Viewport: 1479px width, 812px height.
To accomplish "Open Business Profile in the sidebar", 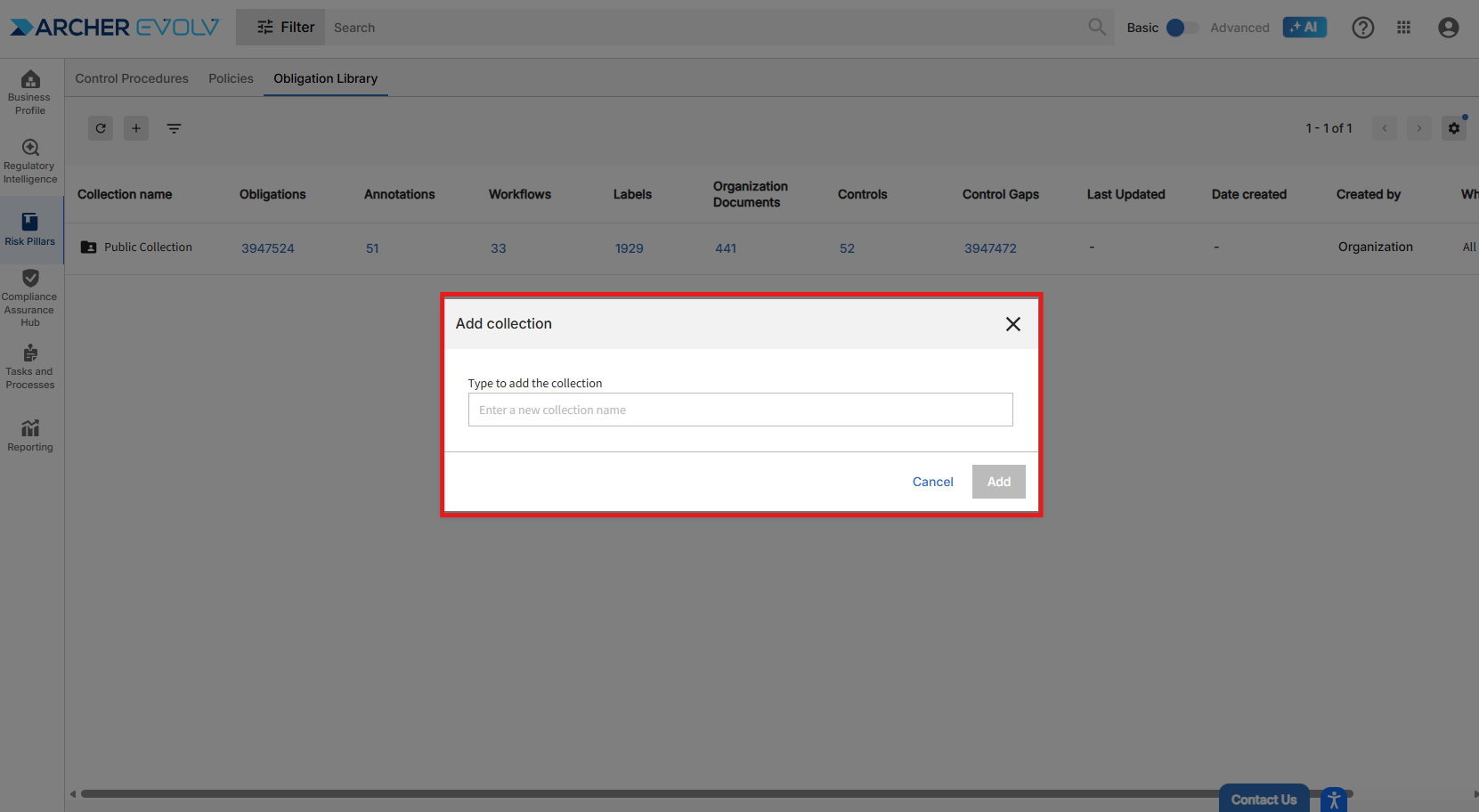I will tap(30, 92).
